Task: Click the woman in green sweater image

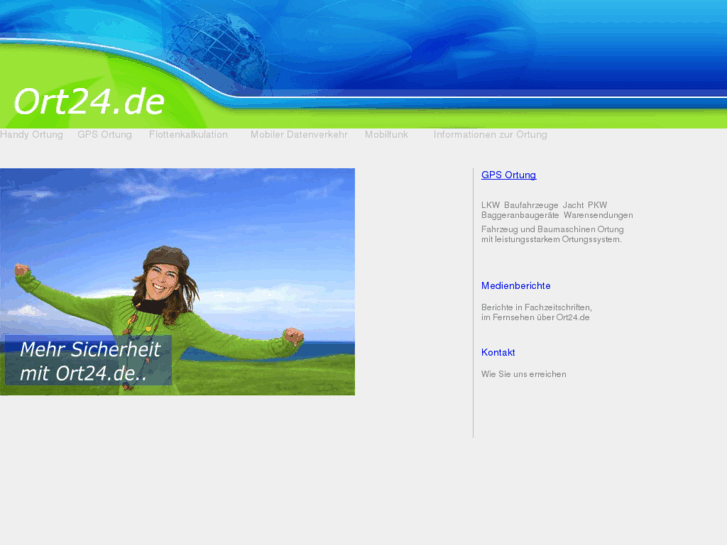Action: (x=178, y=282)
